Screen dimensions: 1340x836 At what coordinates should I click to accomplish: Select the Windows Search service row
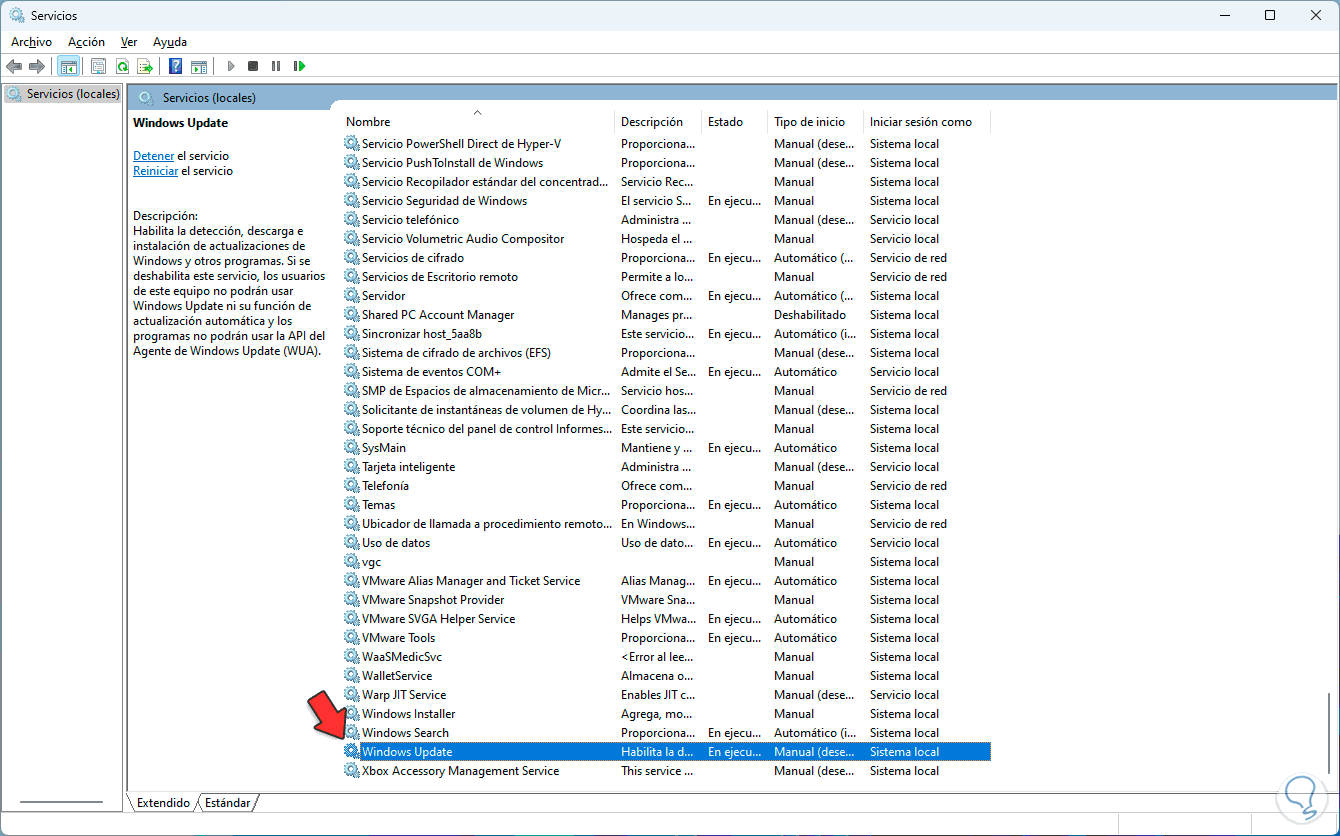[666, 733]
